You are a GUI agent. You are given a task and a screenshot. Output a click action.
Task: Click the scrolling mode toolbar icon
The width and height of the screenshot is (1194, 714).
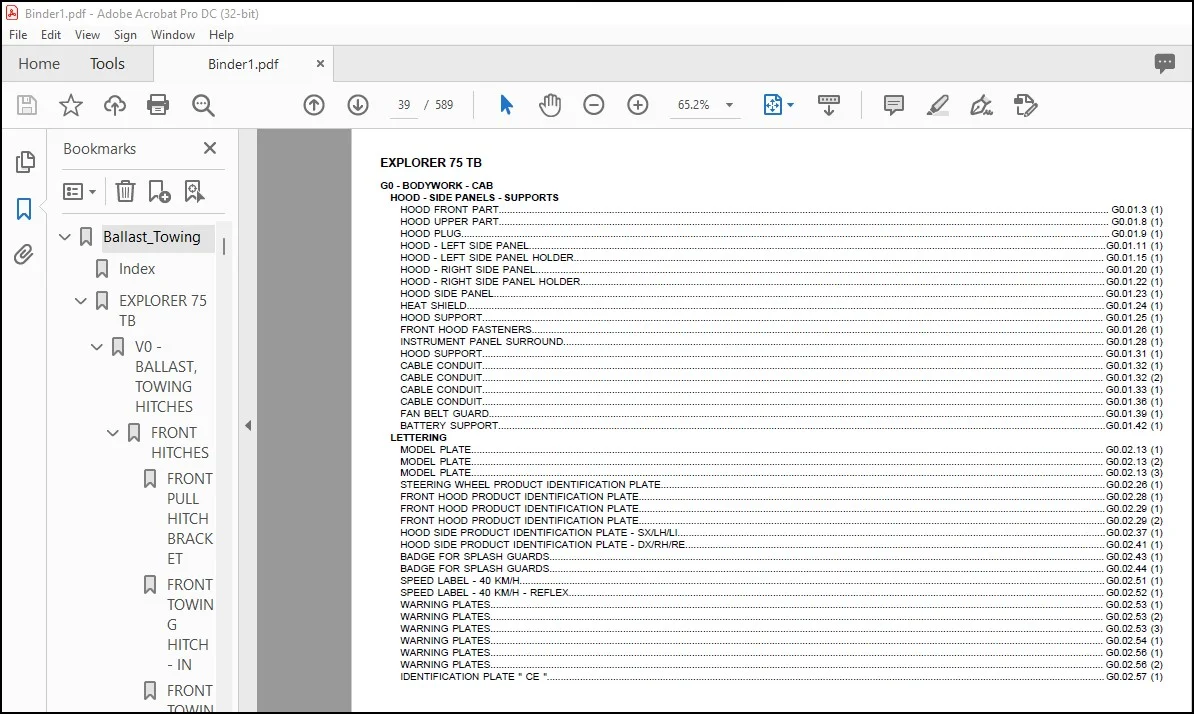tap(828, 105)
